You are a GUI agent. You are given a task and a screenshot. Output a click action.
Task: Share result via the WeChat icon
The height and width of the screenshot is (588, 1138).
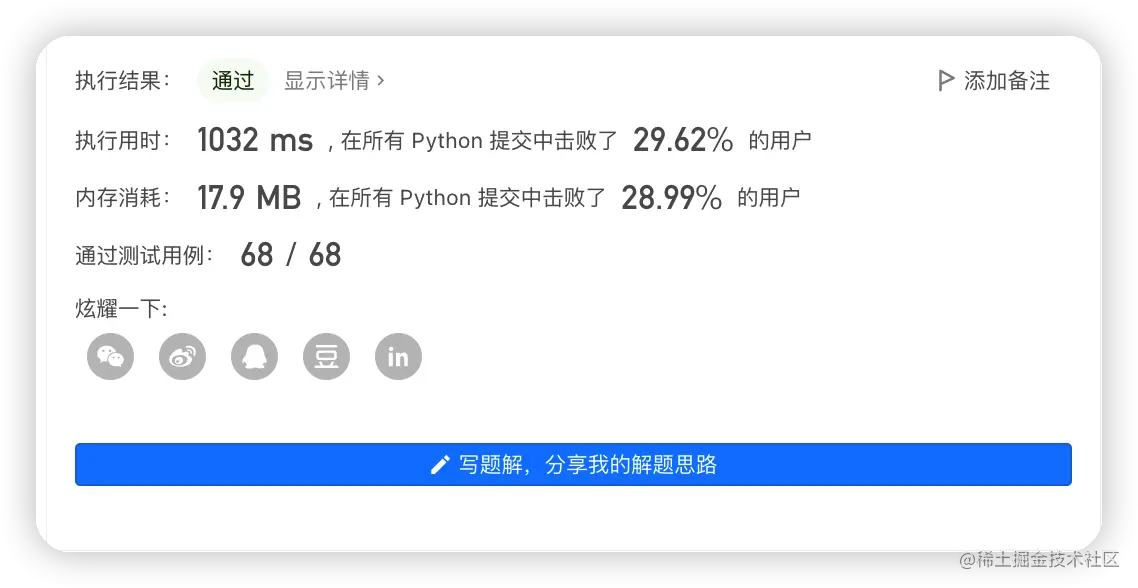click(111, 357)
